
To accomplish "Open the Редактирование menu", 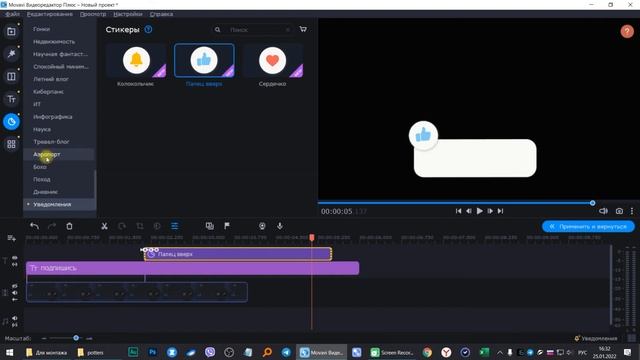I will (50, 14).
